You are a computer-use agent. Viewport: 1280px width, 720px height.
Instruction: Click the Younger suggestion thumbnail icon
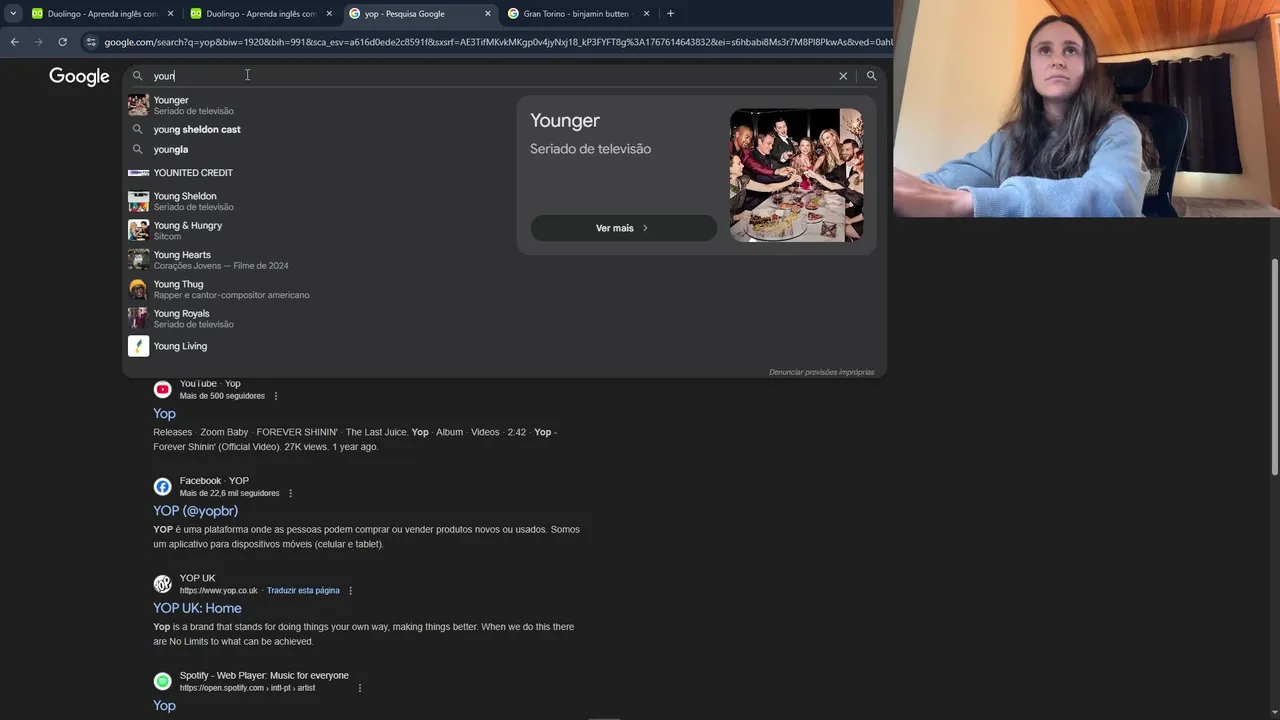click(x=138, y=105)
